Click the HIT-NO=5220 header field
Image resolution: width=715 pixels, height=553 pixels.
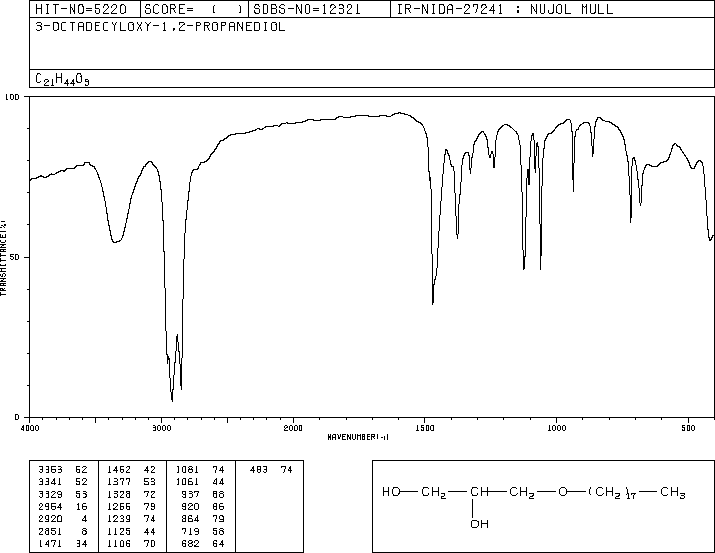(81, 9)
